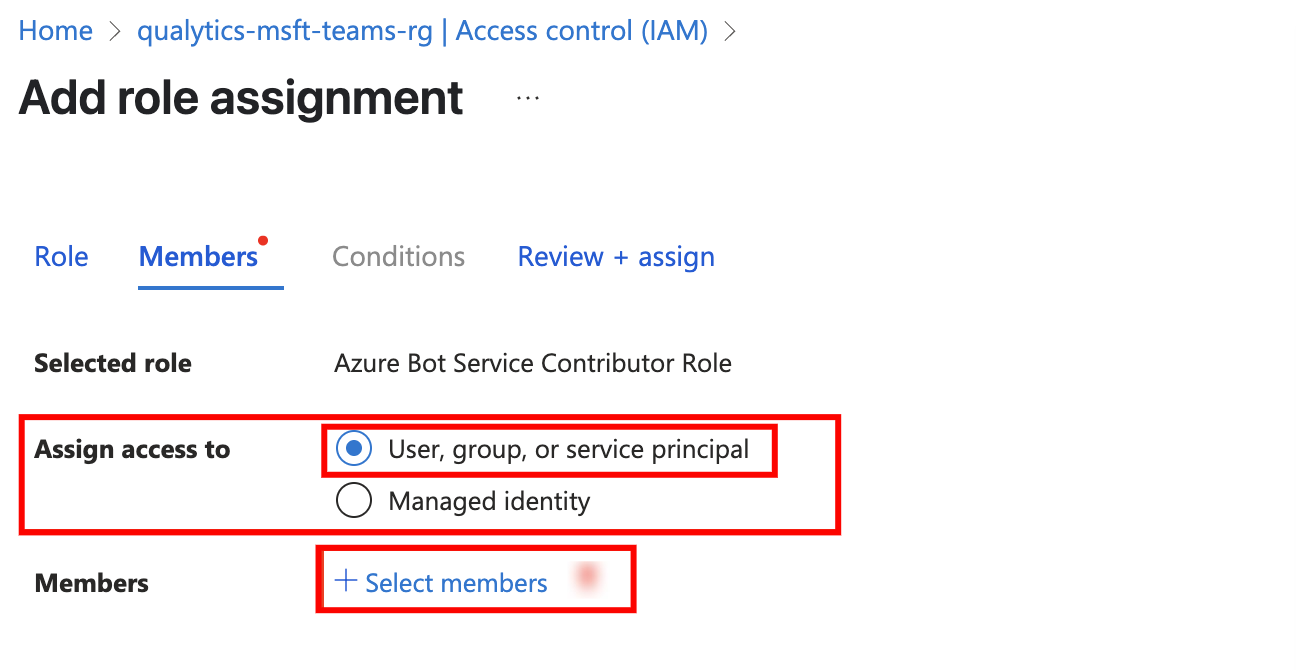The image size is (1296, 670).
Task: Click the Assign access to label
Action: pos(133,449)
